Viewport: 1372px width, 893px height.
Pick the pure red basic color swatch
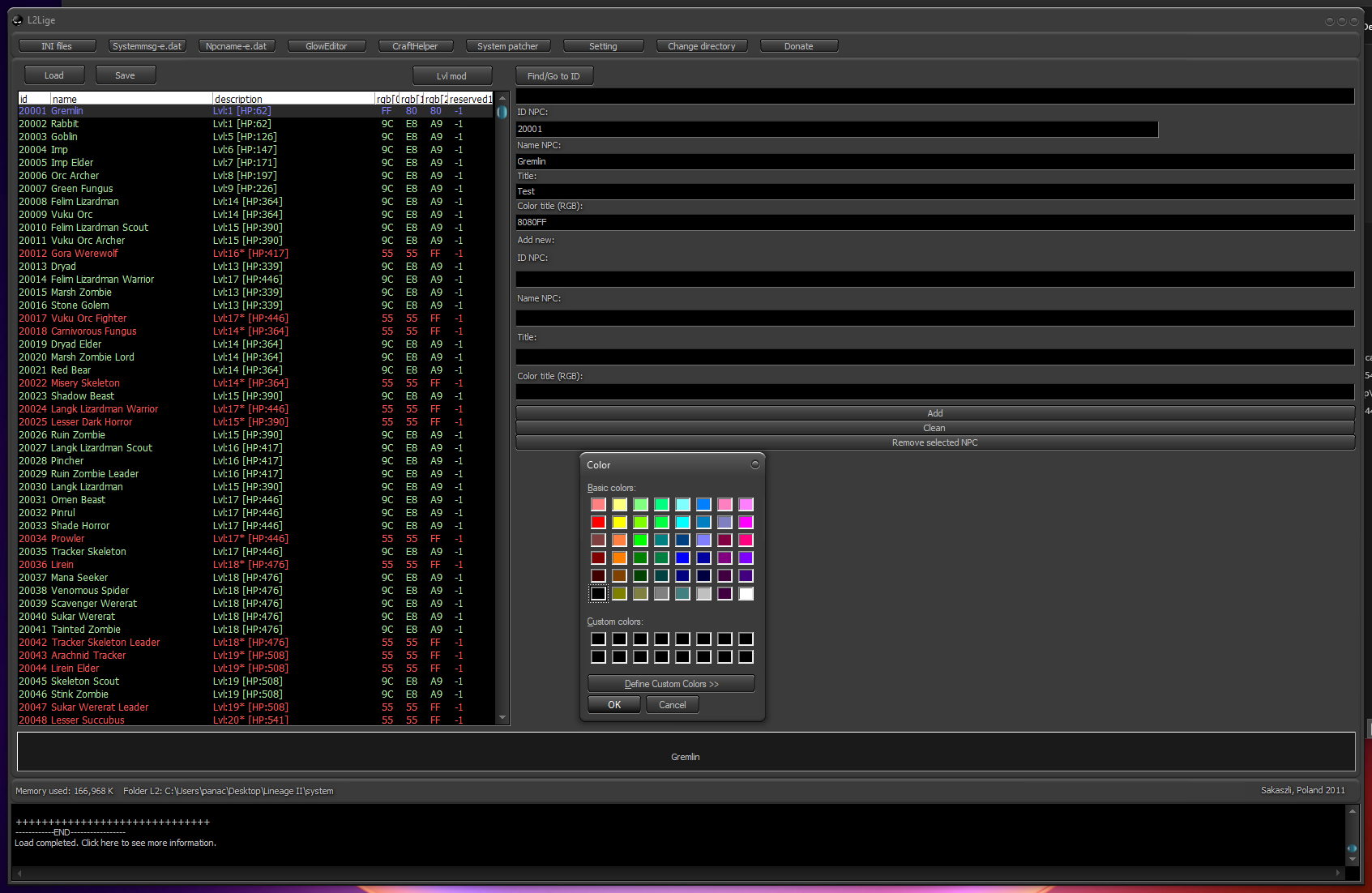point(598,522)
